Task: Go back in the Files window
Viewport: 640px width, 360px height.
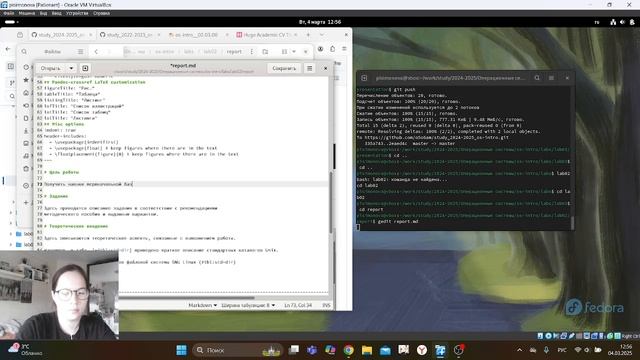Action: [x=96, y=52]
